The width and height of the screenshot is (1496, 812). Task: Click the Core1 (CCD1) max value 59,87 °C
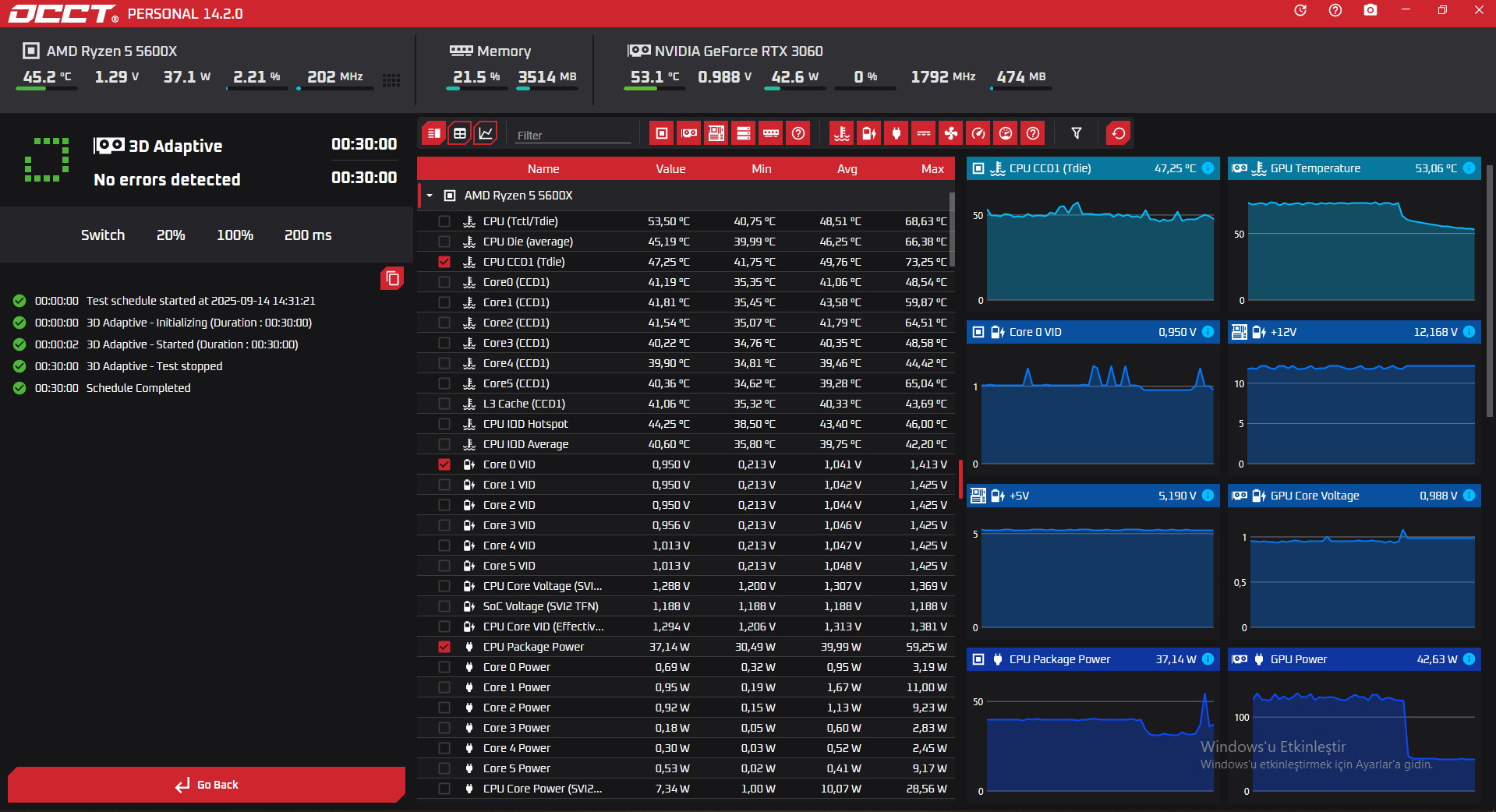tap(926, 302)
